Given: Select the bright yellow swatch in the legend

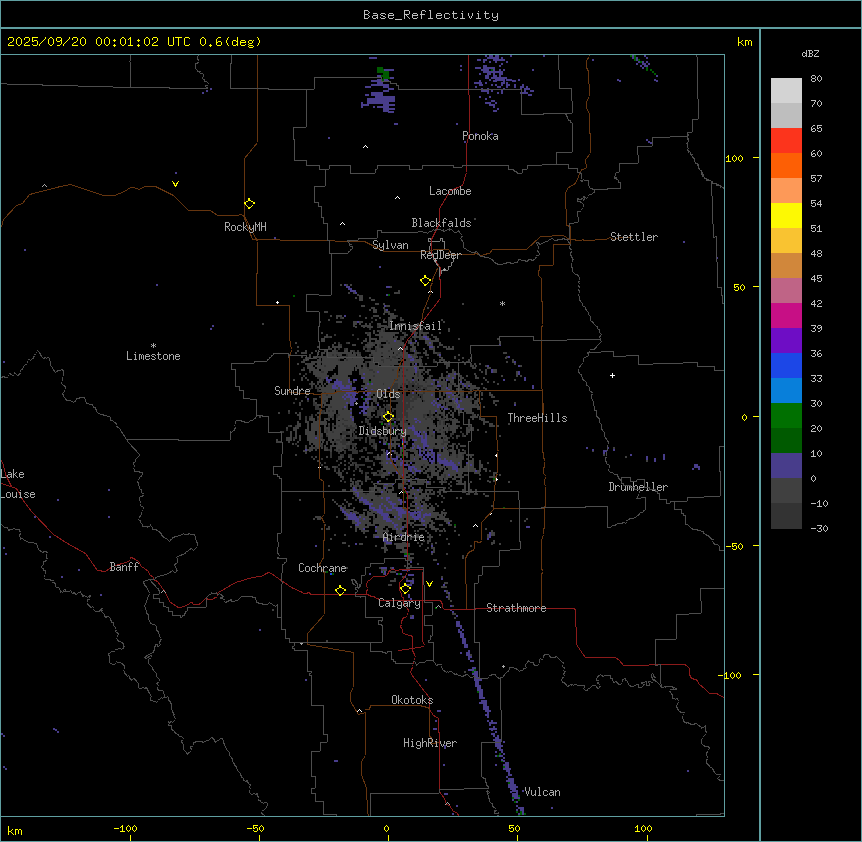Looking at the screenshot, I should pos(786,215).
